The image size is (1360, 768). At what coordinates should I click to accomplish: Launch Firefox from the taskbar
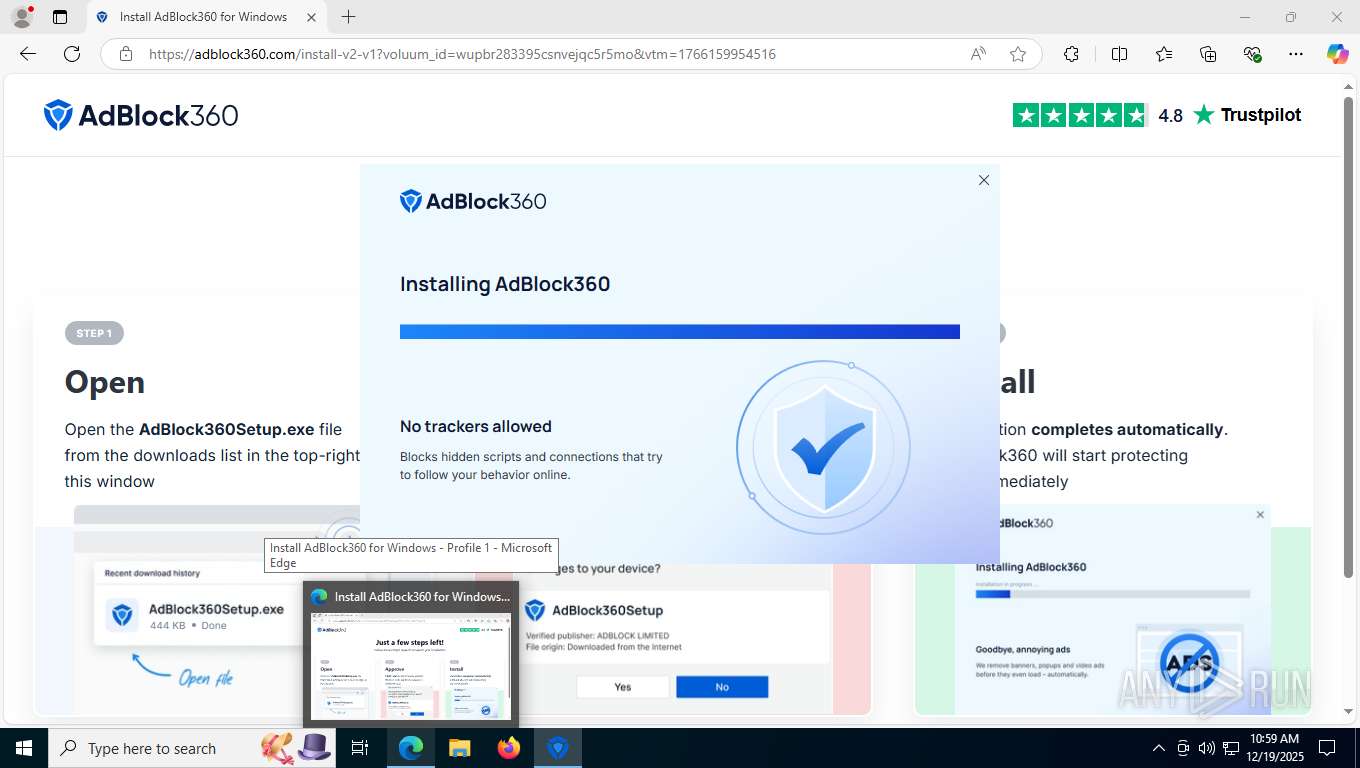pos(509,748)
